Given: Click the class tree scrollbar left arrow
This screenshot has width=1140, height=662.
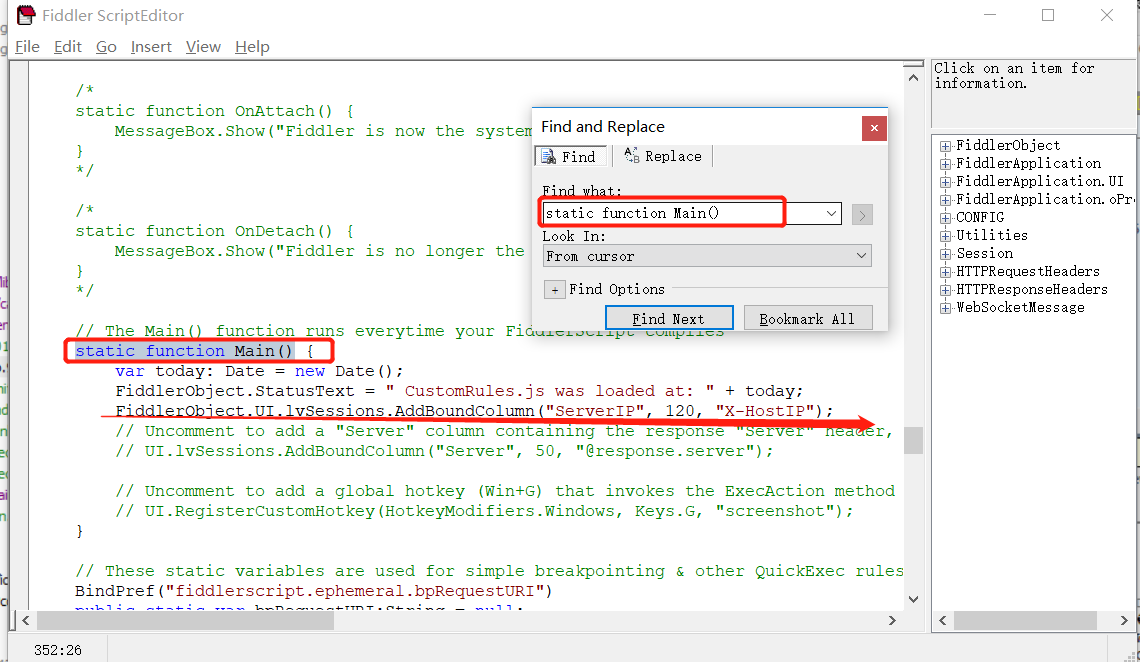Looking at the screenshot, I should (x=943, y=621).
